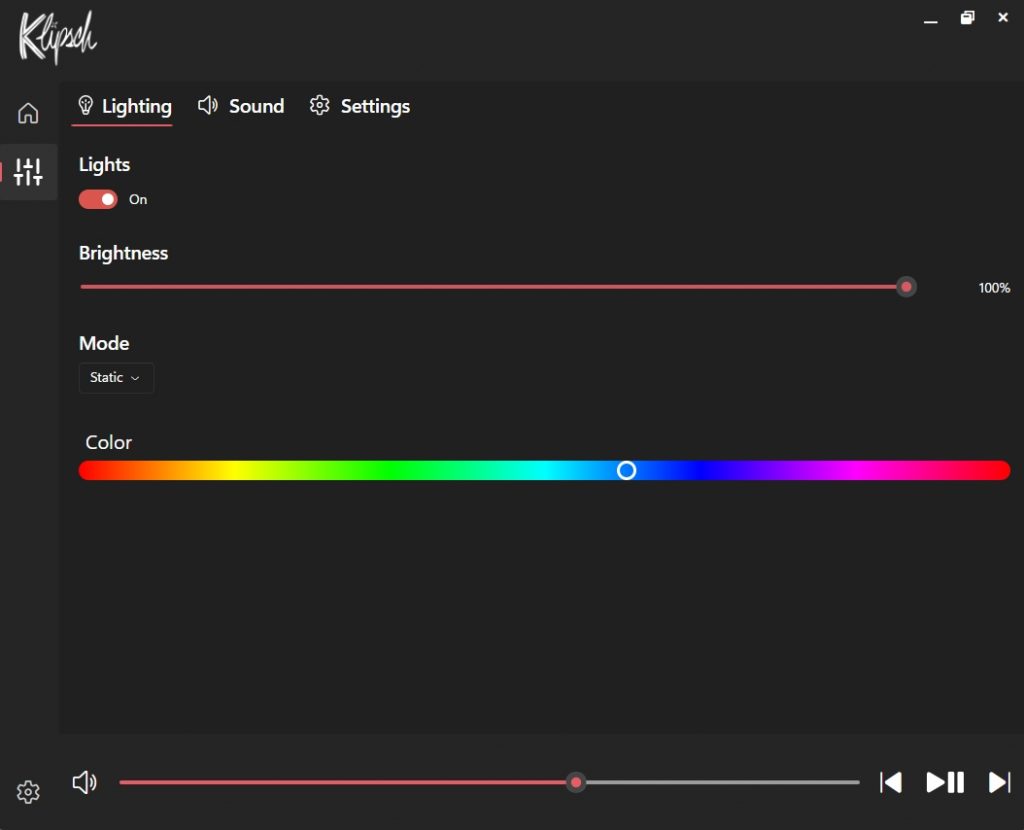Expand the Static mode dropdown
This screenshot has width=1024, height=830.
coord(116,377)
